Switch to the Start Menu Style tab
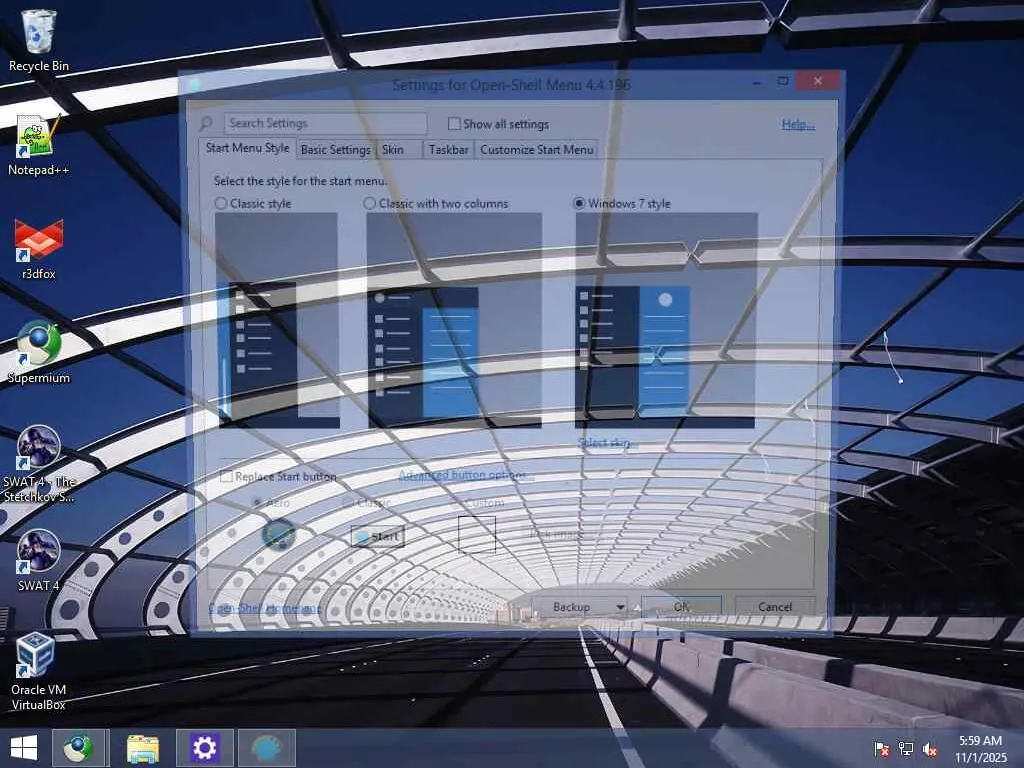The width and height of the screenshot is (1024, 768). (x=248, y=148)
